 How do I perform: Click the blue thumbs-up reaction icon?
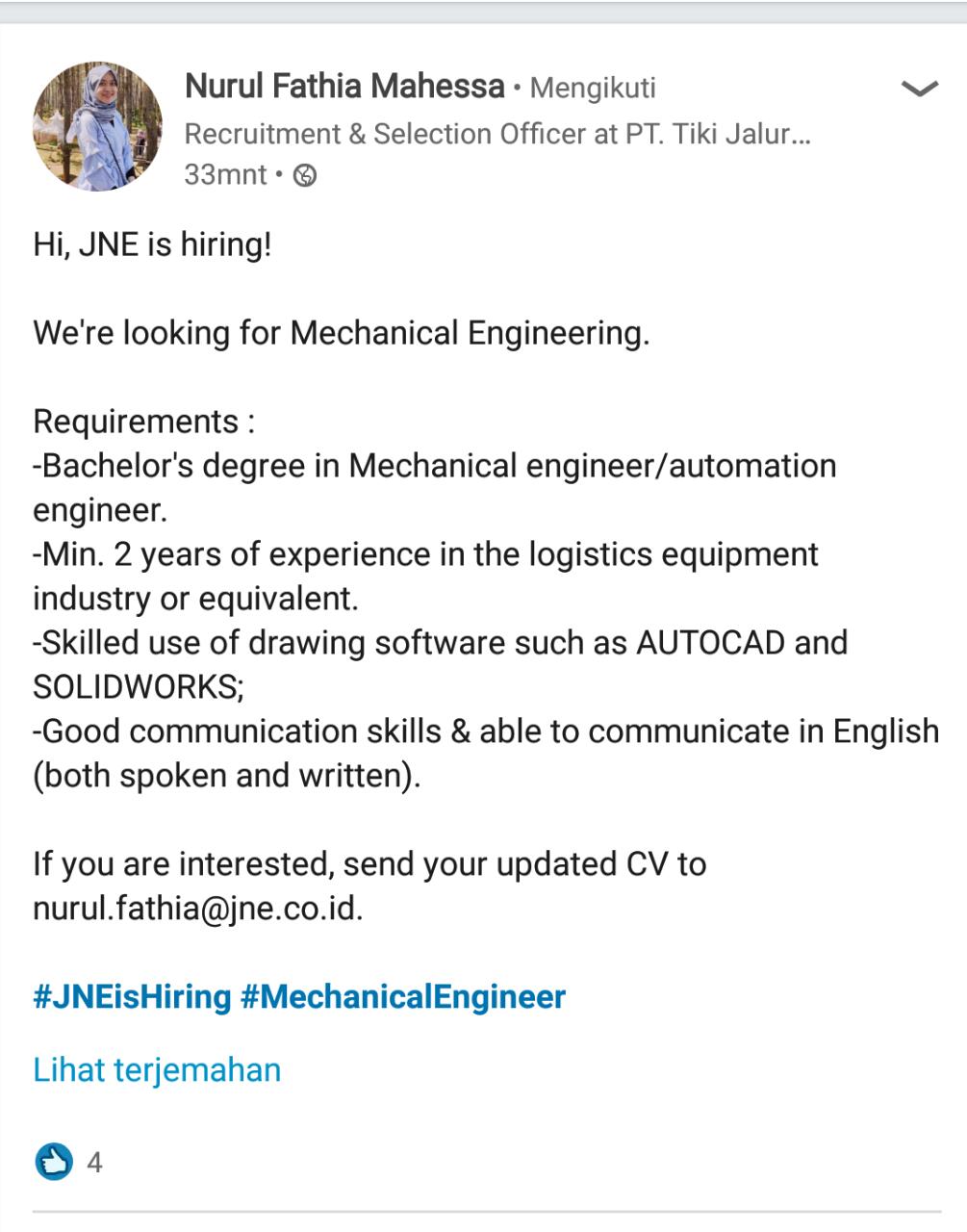click(54, 1162)
